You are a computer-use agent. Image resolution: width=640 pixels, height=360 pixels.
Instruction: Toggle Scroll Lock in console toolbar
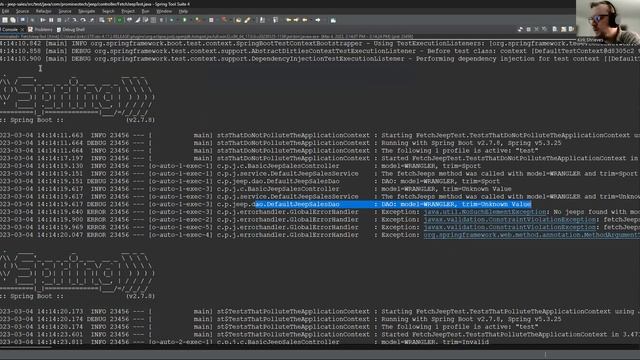tap(563, 29)
